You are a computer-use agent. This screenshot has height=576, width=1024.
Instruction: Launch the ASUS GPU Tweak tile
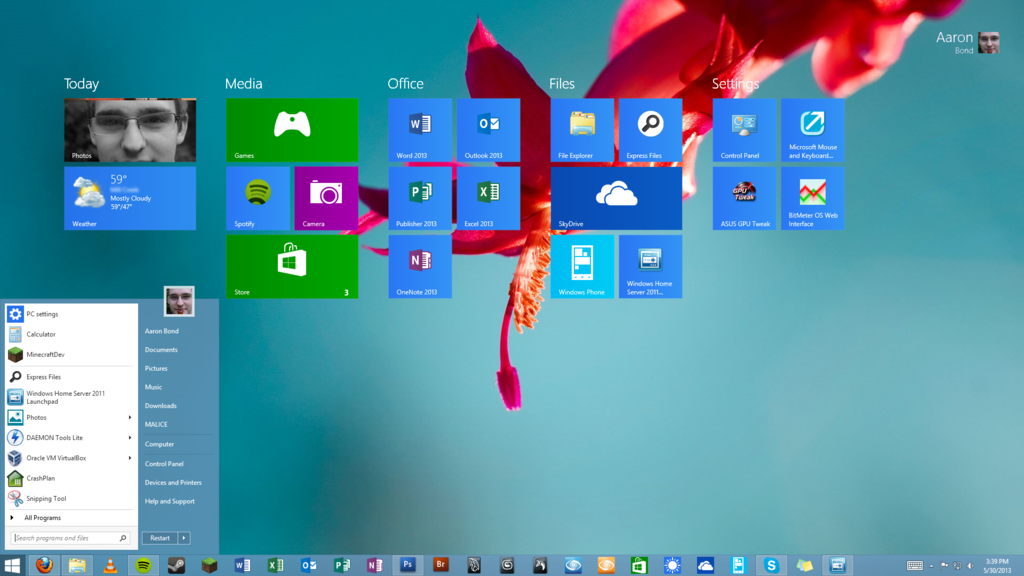point(744,198)
